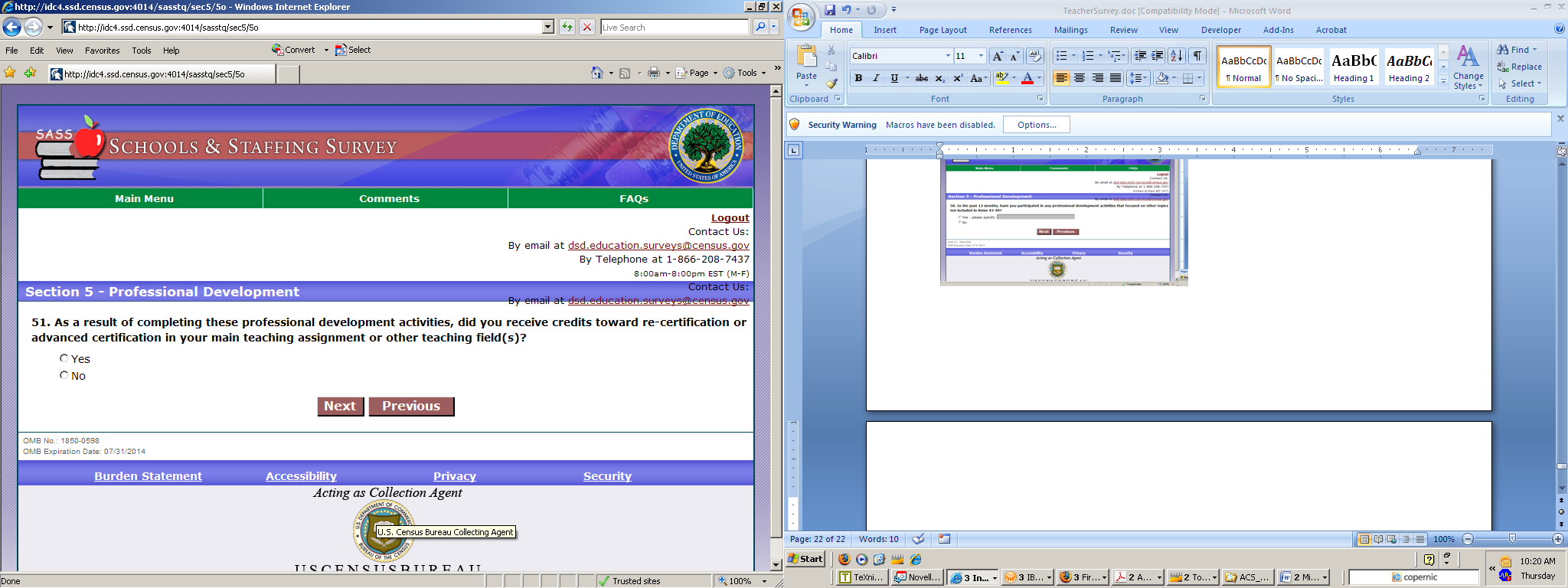The height and width of the screenshot is (588, 1568).
Task: Open the Page Layout tab in Word
Action: coord(943,30)
